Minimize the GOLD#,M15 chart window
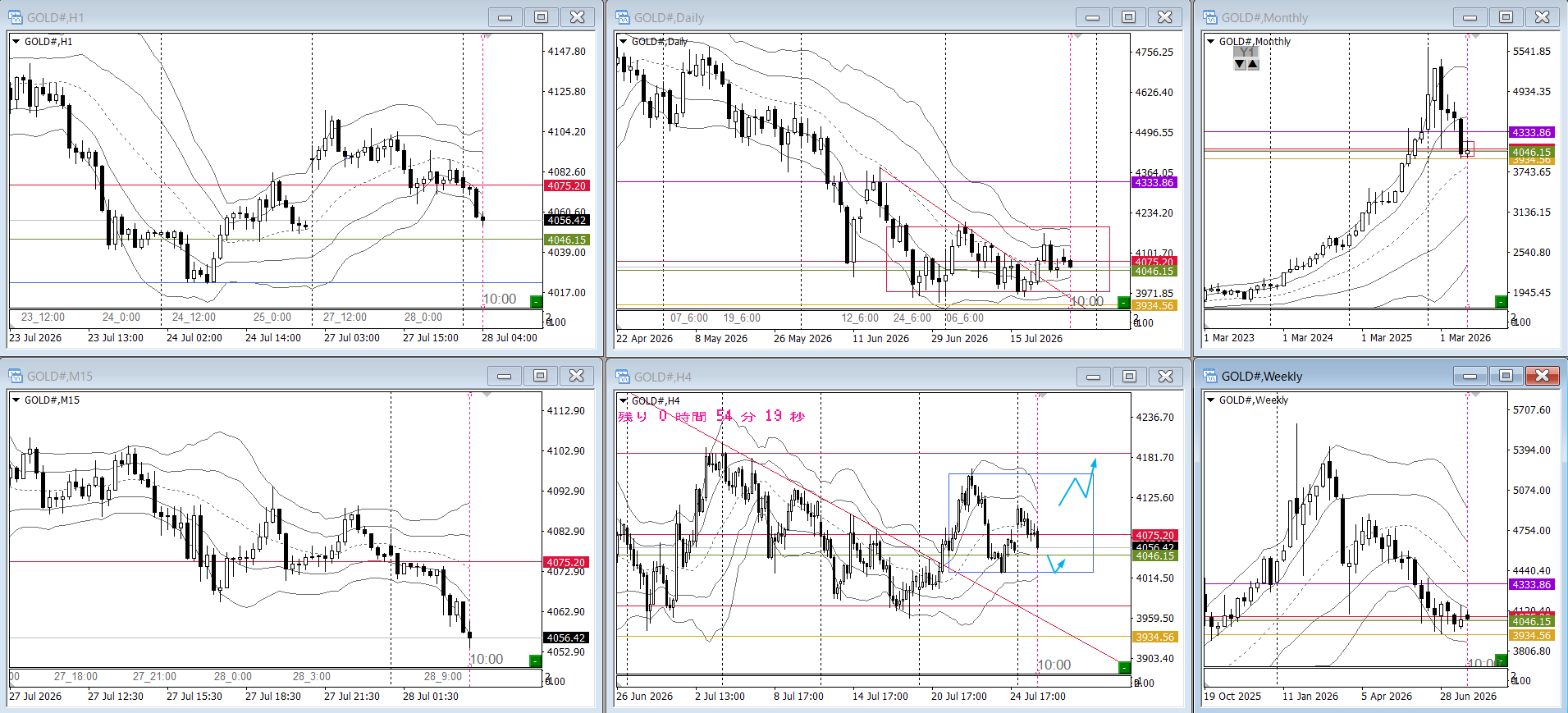The width and height of the screenshot is (1568, 713). [504, 376]
